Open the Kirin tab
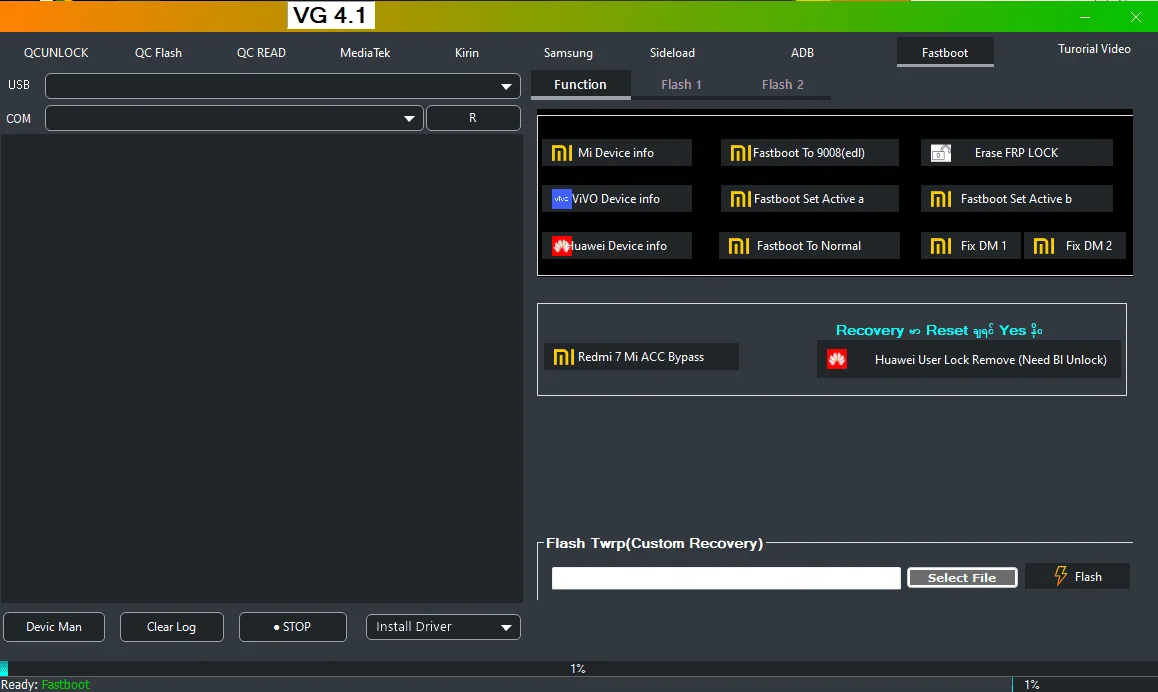The width and height of the screenshot is (1158, 692). (x=467, y=52)
